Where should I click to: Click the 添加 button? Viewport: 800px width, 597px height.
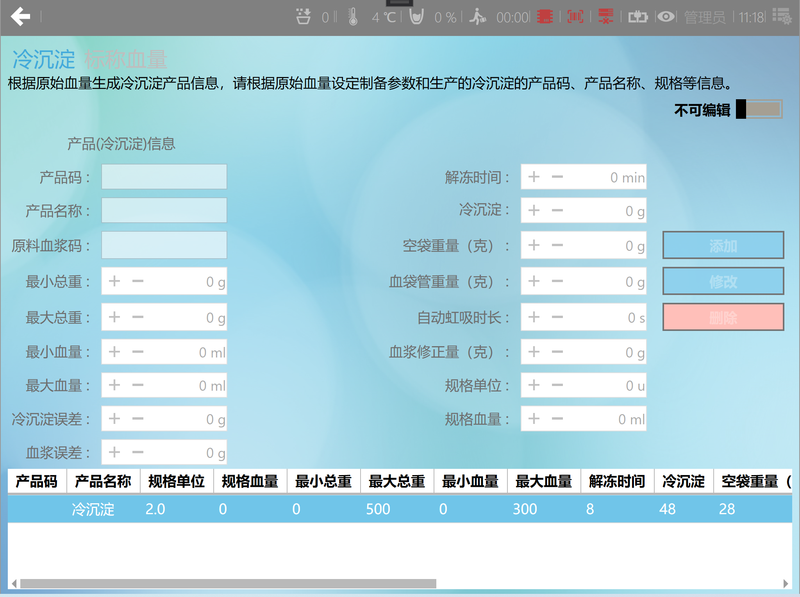(723, 245)
